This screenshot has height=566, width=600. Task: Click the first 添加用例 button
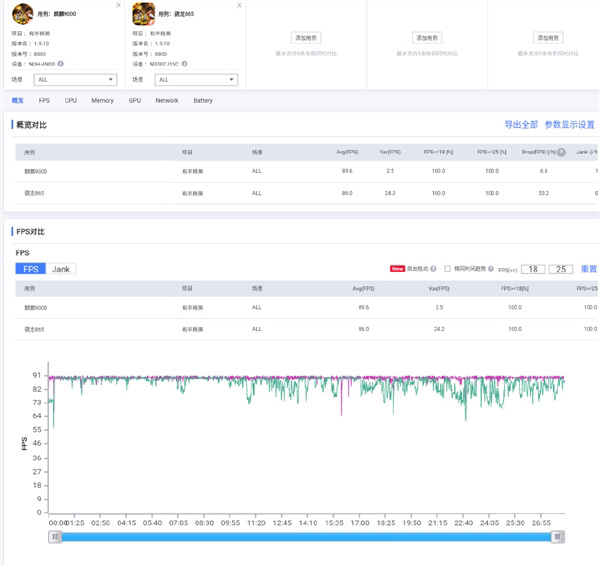[x=306, y=38]
